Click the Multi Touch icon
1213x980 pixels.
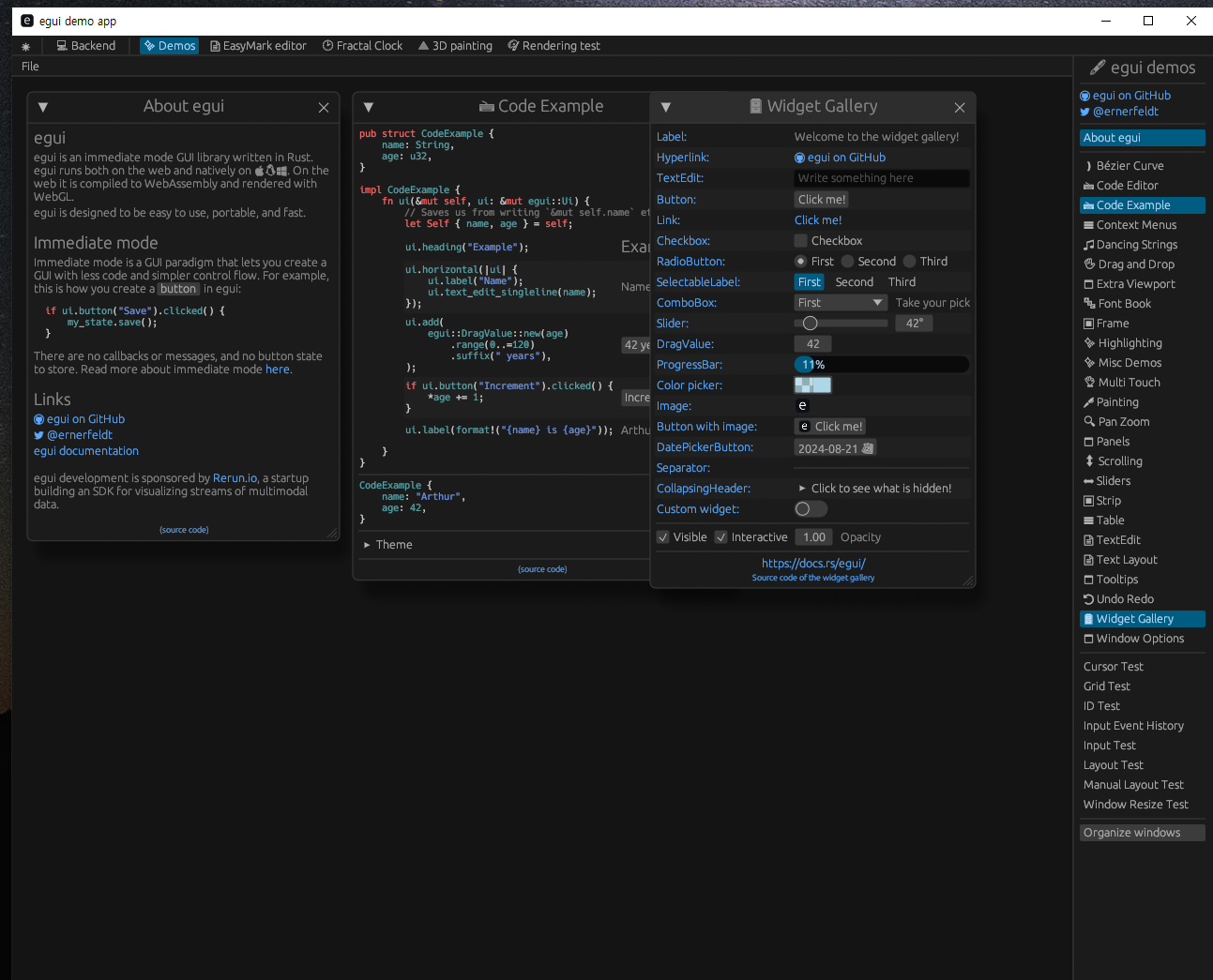1090,383
